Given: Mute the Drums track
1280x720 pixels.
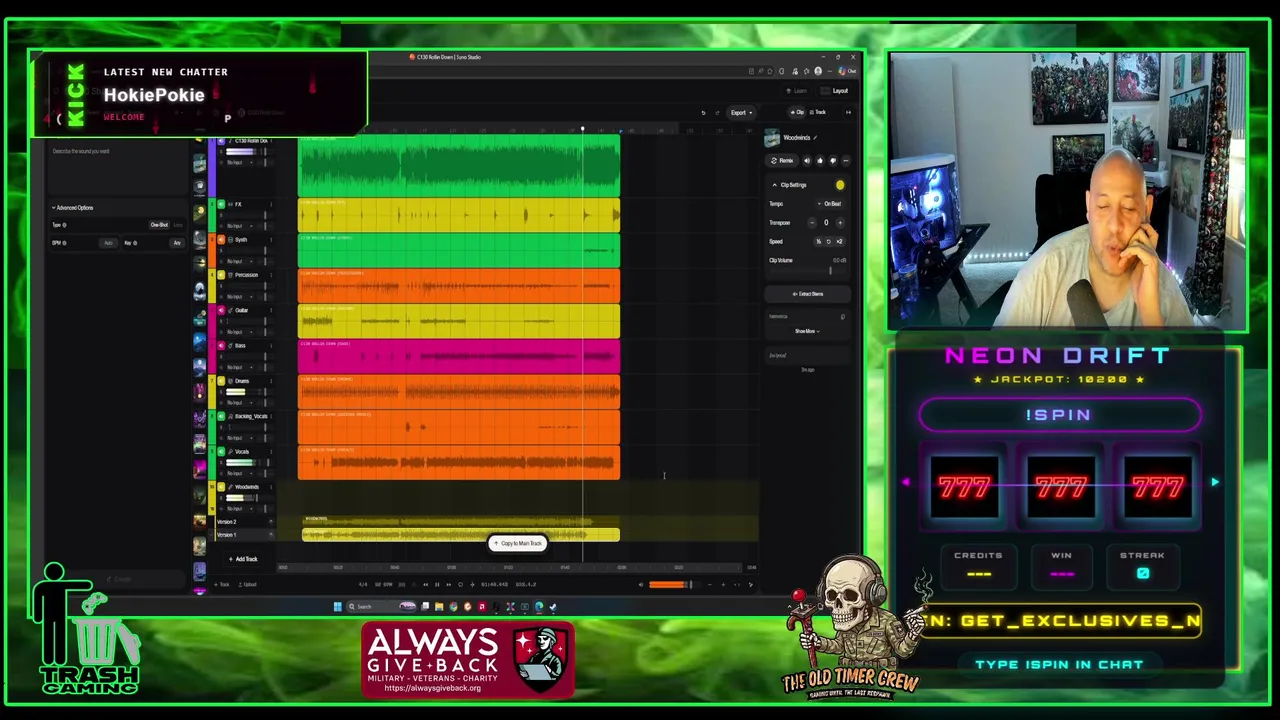Looking at the screenshot, I should 221,381.
